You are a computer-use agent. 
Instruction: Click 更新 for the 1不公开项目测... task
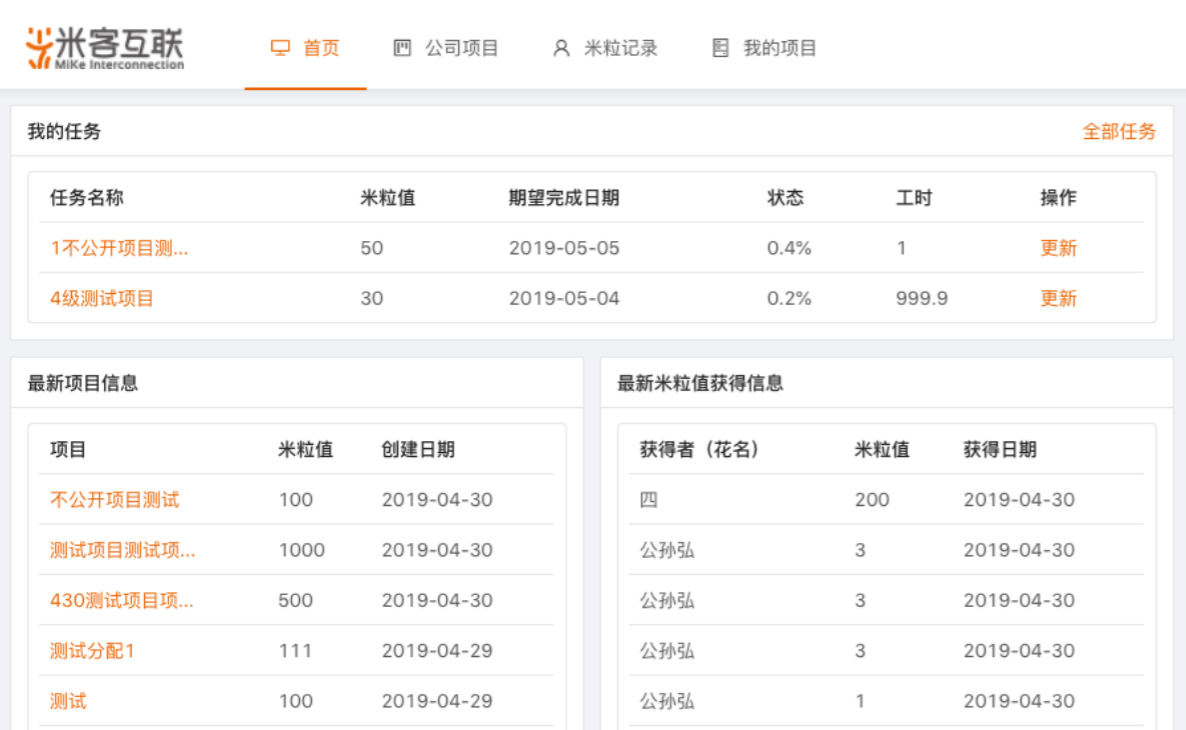[x=1058, y=248]
